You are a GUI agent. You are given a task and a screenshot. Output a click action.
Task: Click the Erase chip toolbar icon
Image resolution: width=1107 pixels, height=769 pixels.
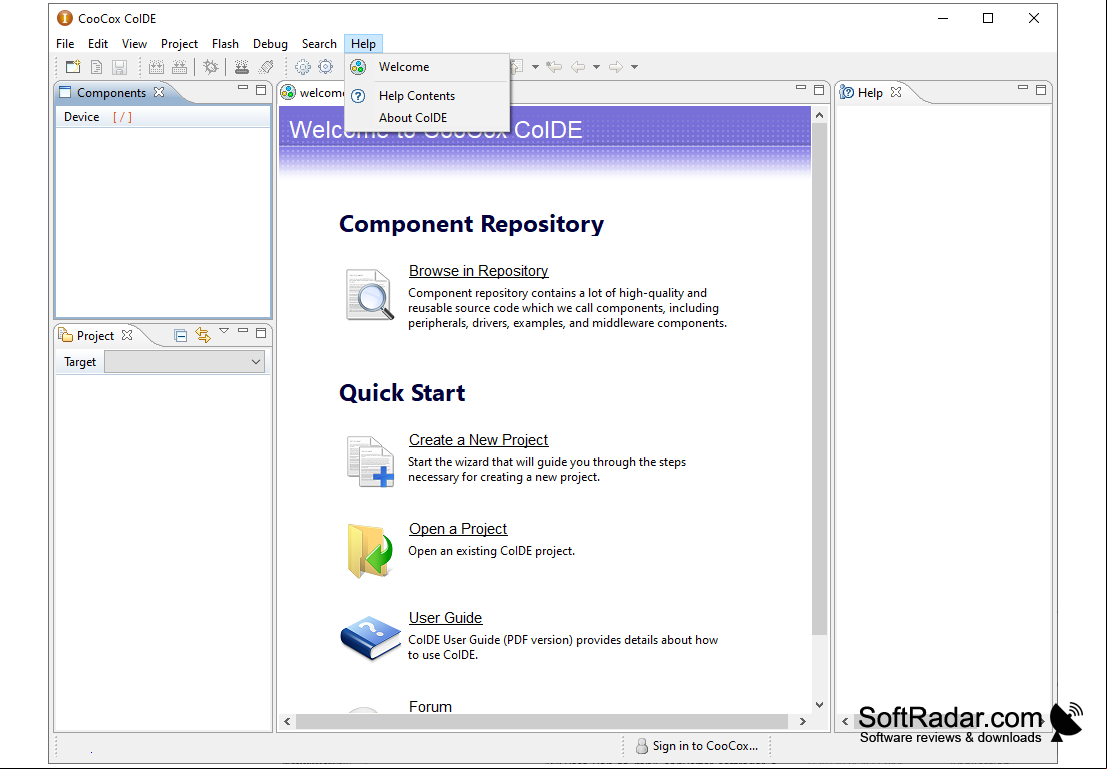[265, 67]
